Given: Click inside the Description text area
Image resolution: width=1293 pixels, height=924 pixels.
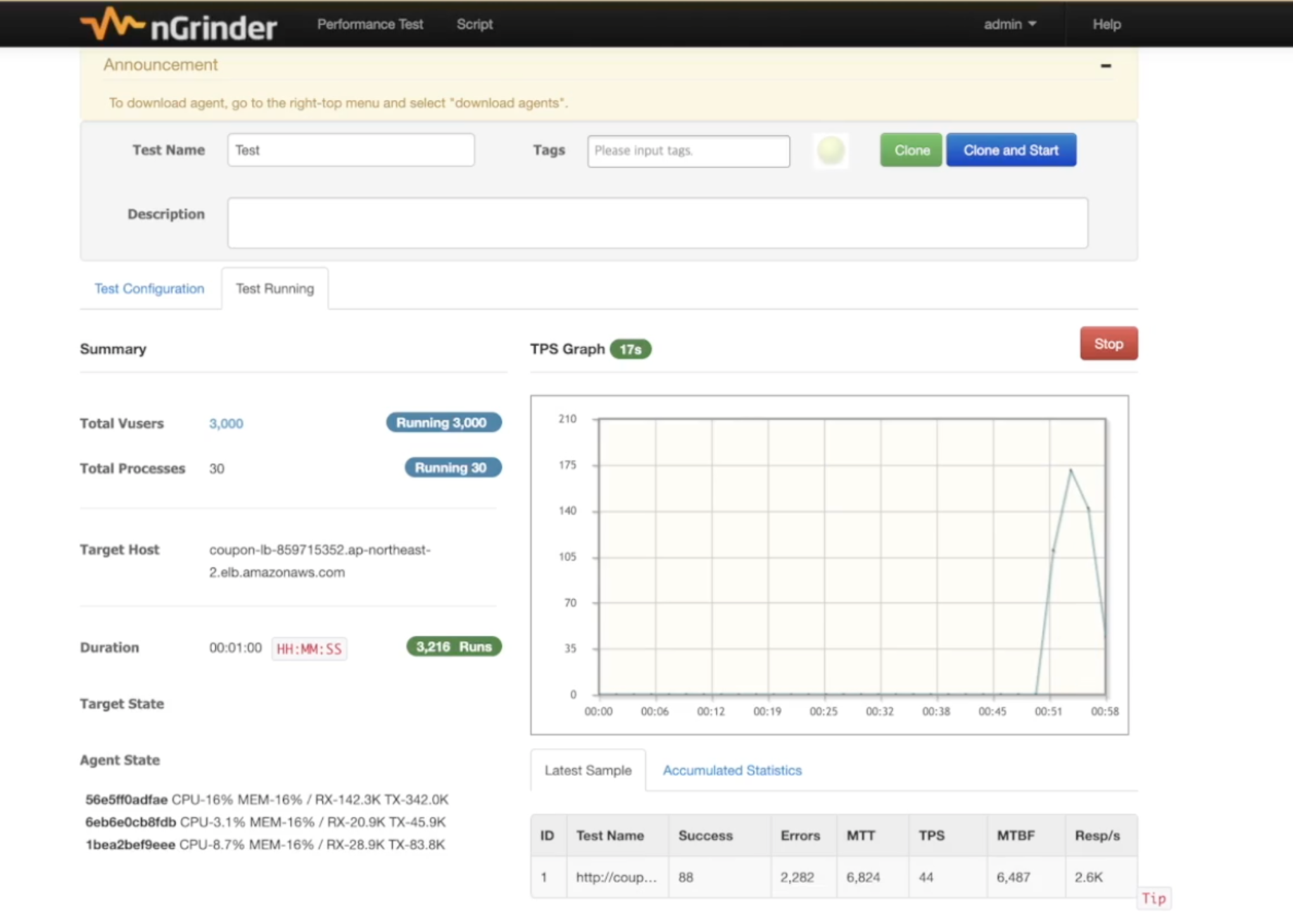Looking at the screenshot, I should [x=657, y=223].
